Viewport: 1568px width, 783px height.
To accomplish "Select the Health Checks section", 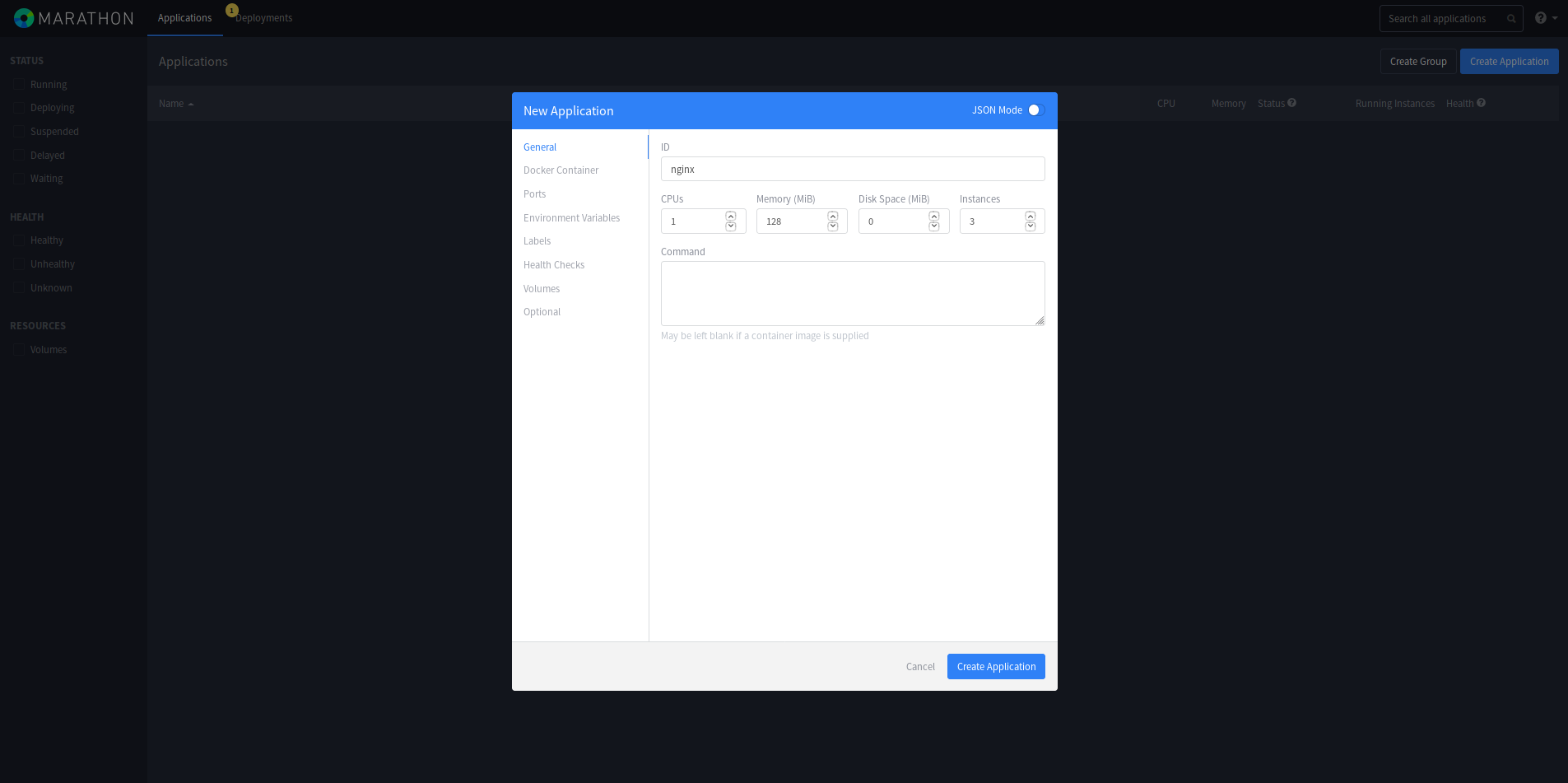I will [x=554, y=265].
